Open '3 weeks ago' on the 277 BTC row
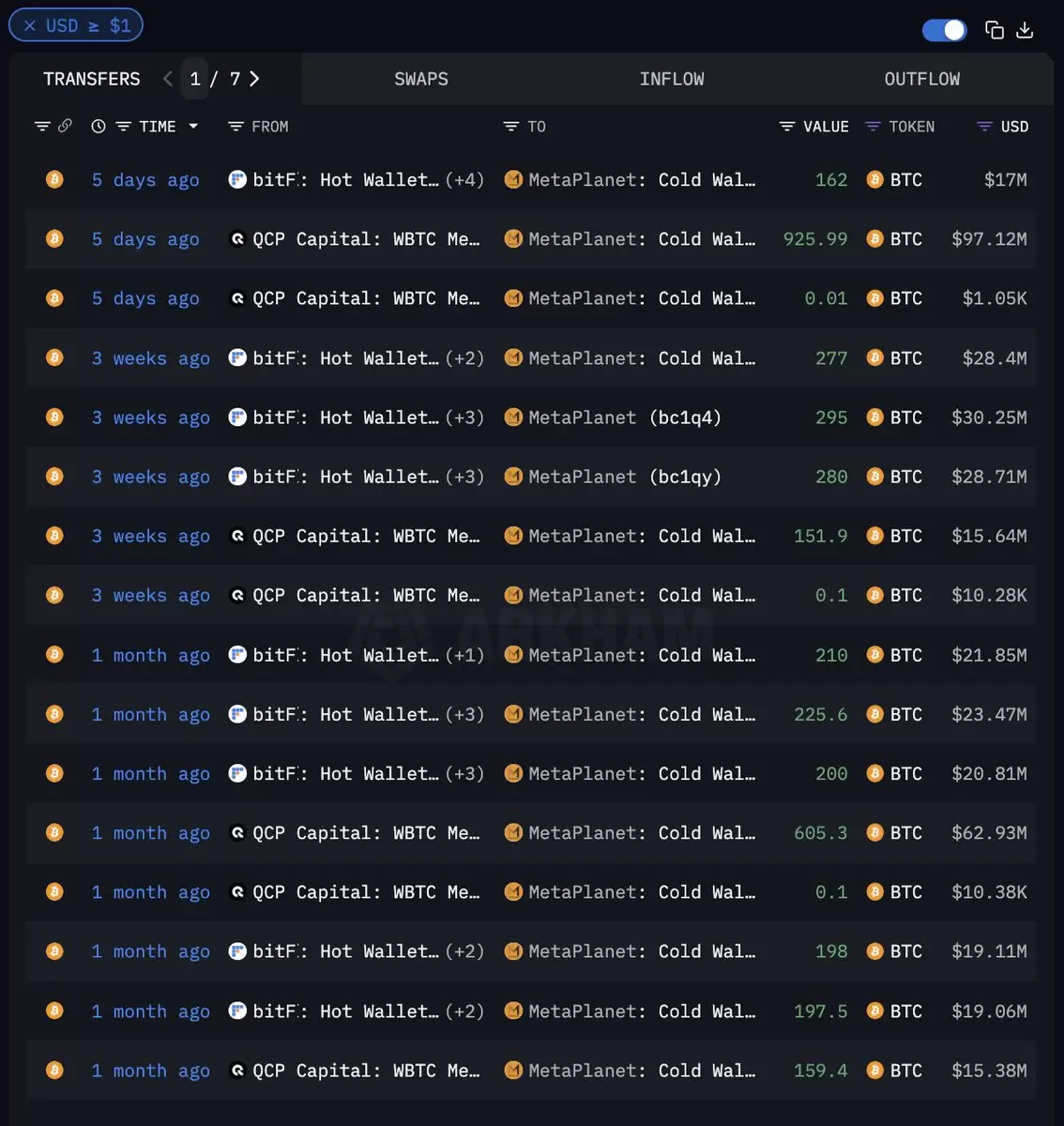1064x1126 pixels. tap(150, 358)
